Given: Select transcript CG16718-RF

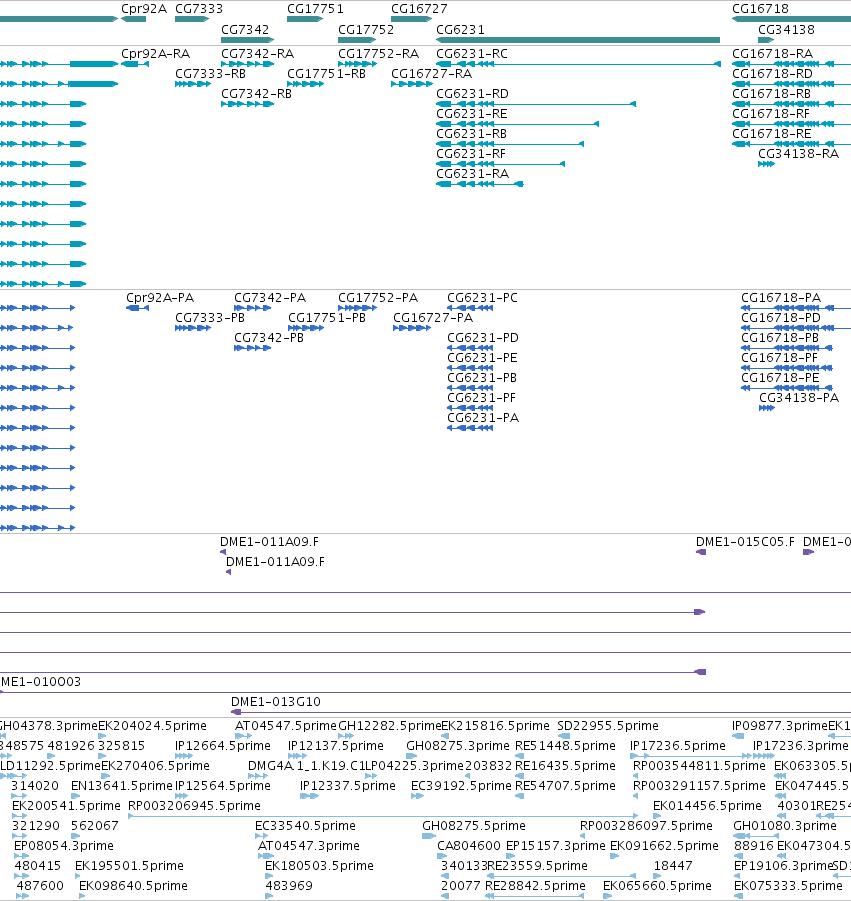Looking at the screenshot, I should tap(771, 113).
